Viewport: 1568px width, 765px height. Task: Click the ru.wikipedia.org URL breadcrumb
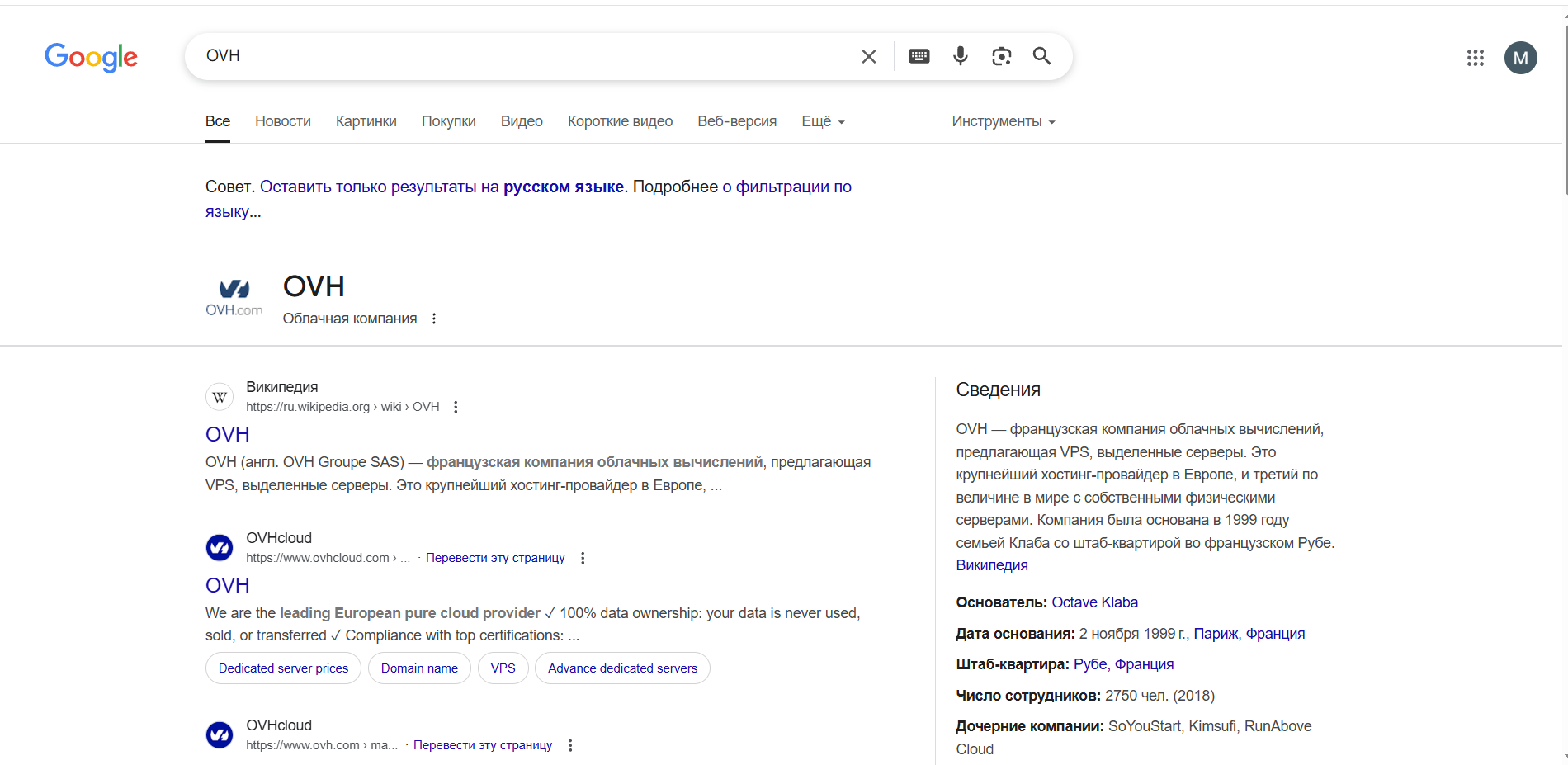click(x=342, y=407)
